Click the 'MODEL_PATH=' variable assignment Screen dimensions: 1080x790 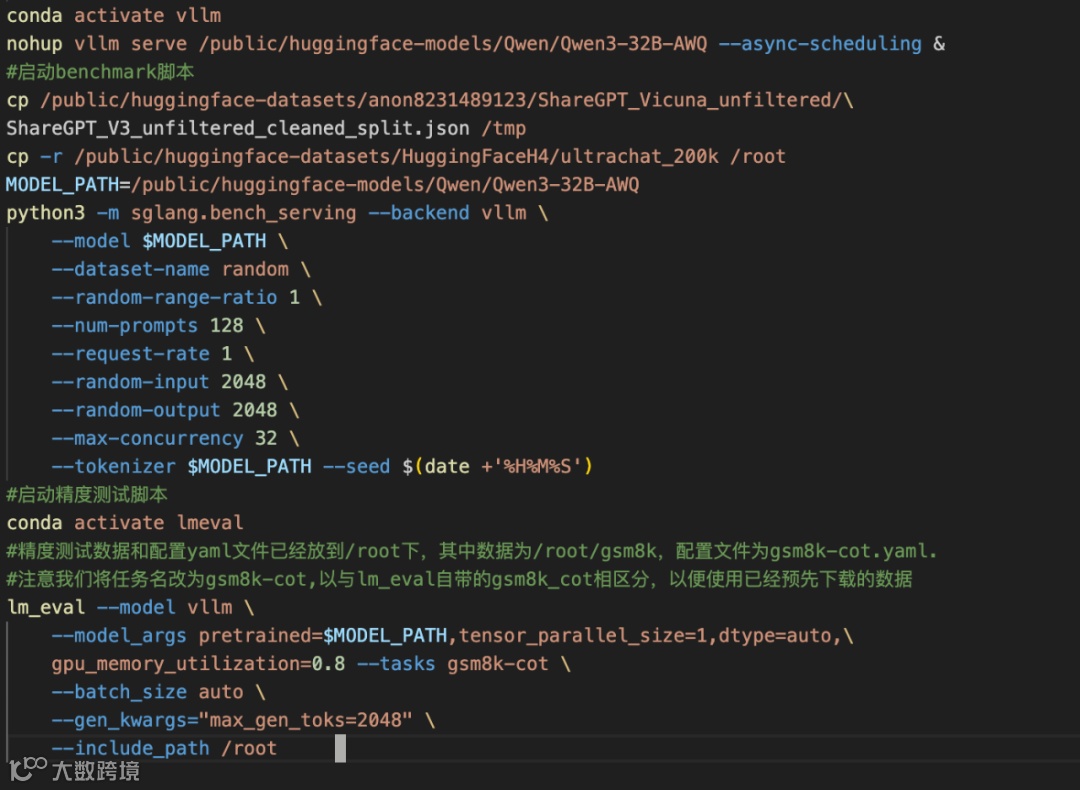pos(68,185)
